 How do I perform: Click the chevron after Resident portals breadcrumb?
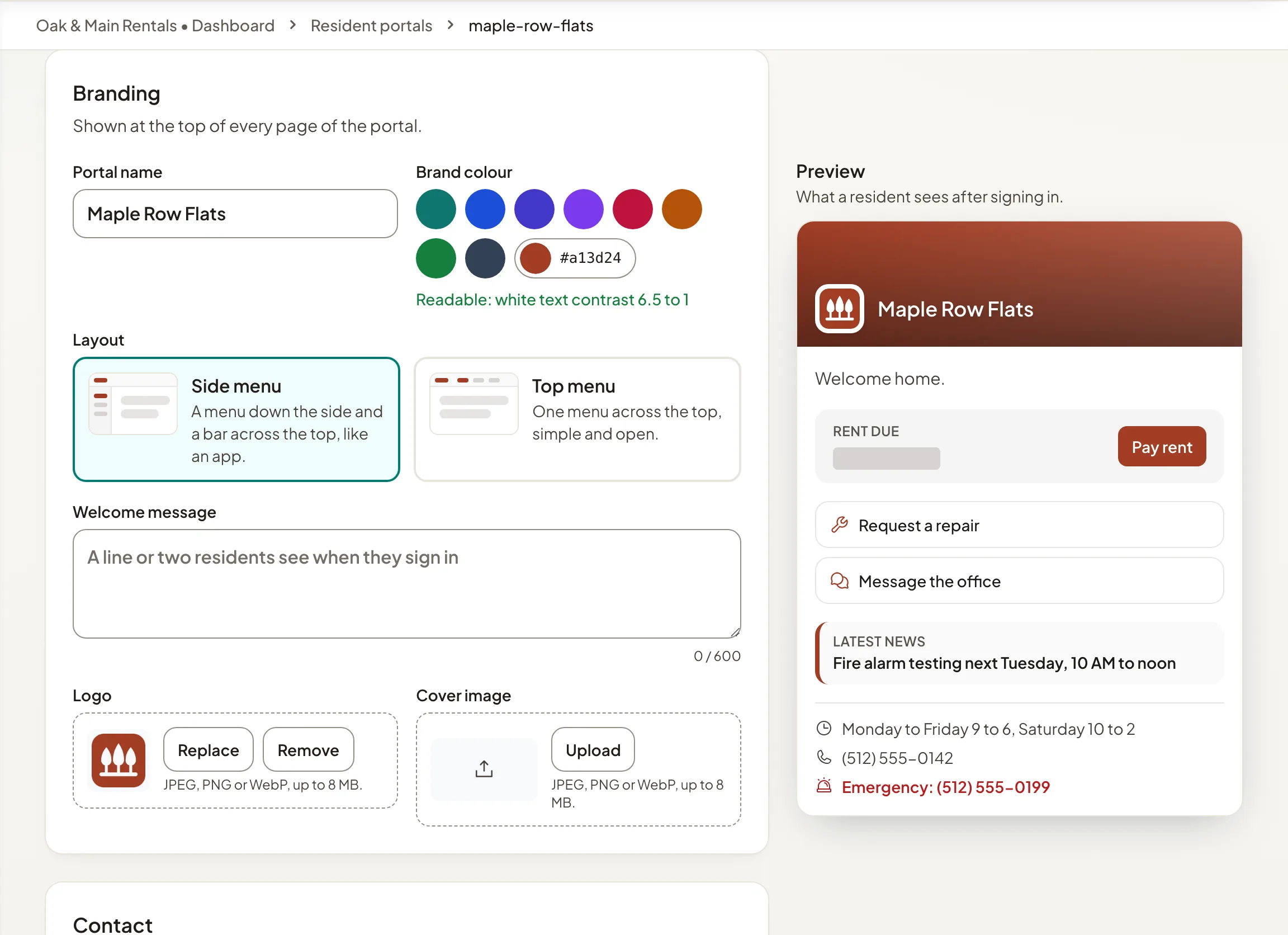pos(451,25)
